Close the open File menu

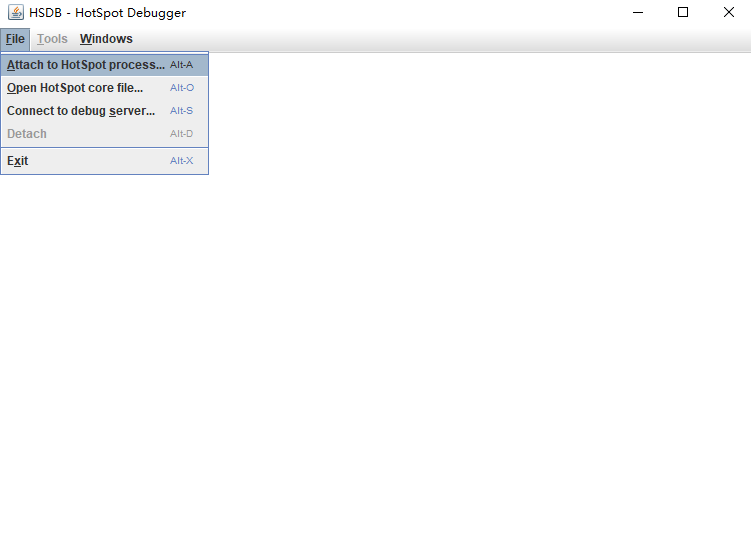pos(15,39)
